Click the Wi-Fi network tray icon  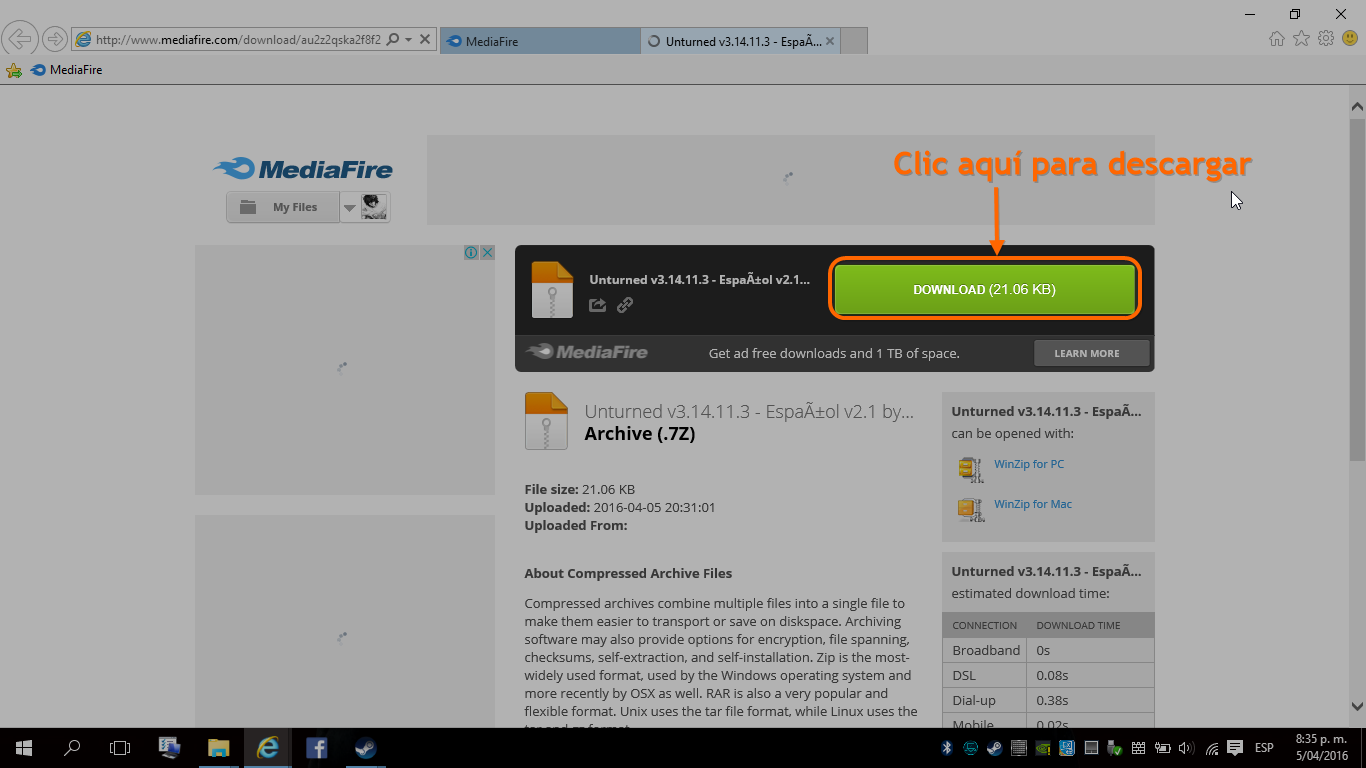tap(1212, 748)
